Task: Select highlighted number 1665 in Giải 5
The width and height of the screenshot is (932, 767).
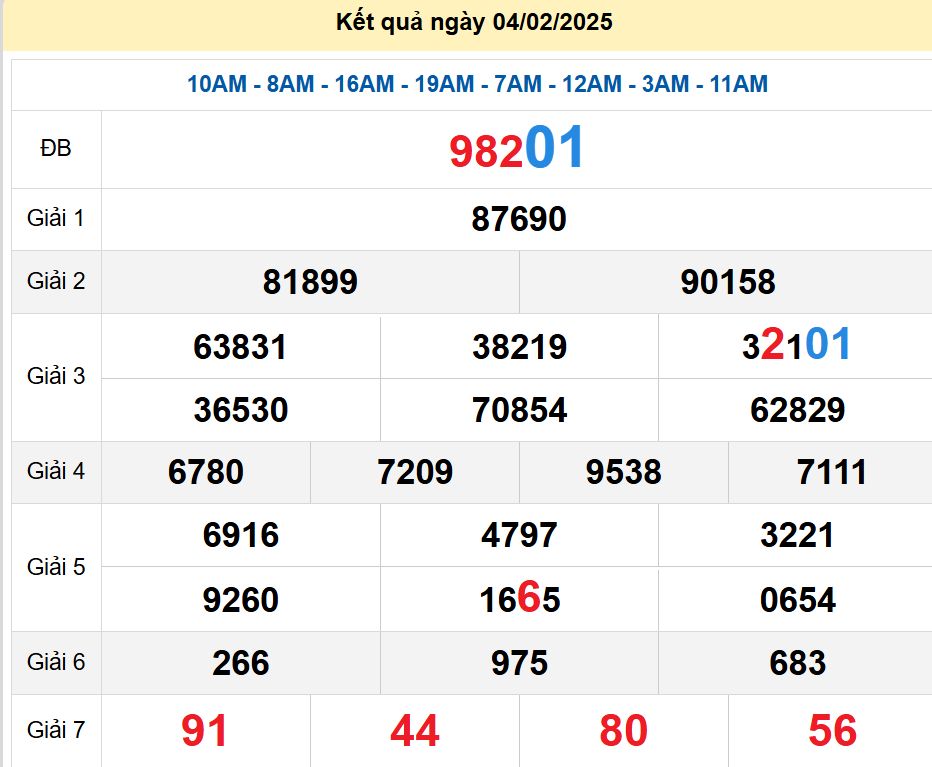Action: tap(517, 599)
